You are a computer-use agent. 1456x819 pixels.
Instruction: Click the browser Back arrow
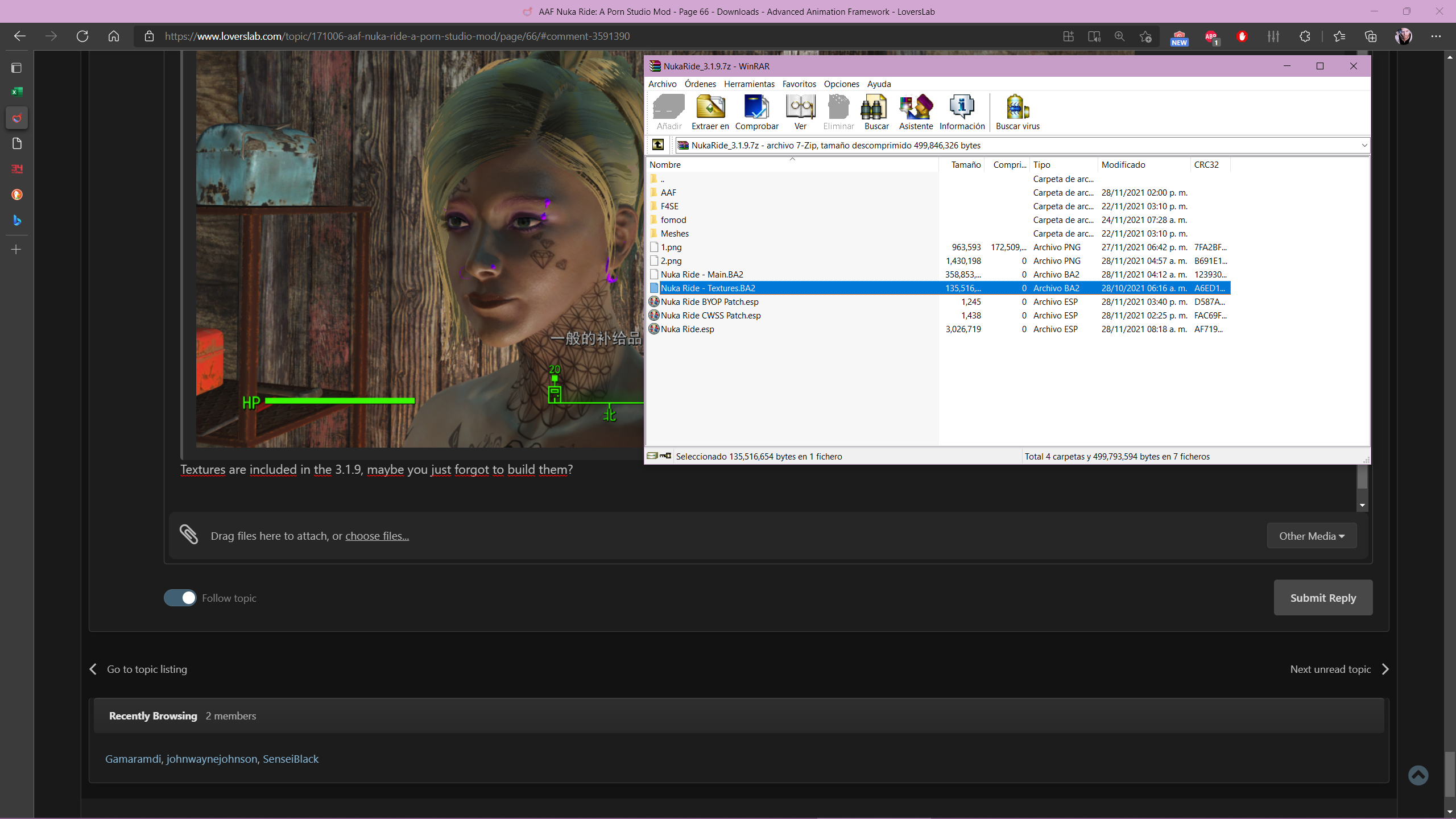(x=20, y=36)
